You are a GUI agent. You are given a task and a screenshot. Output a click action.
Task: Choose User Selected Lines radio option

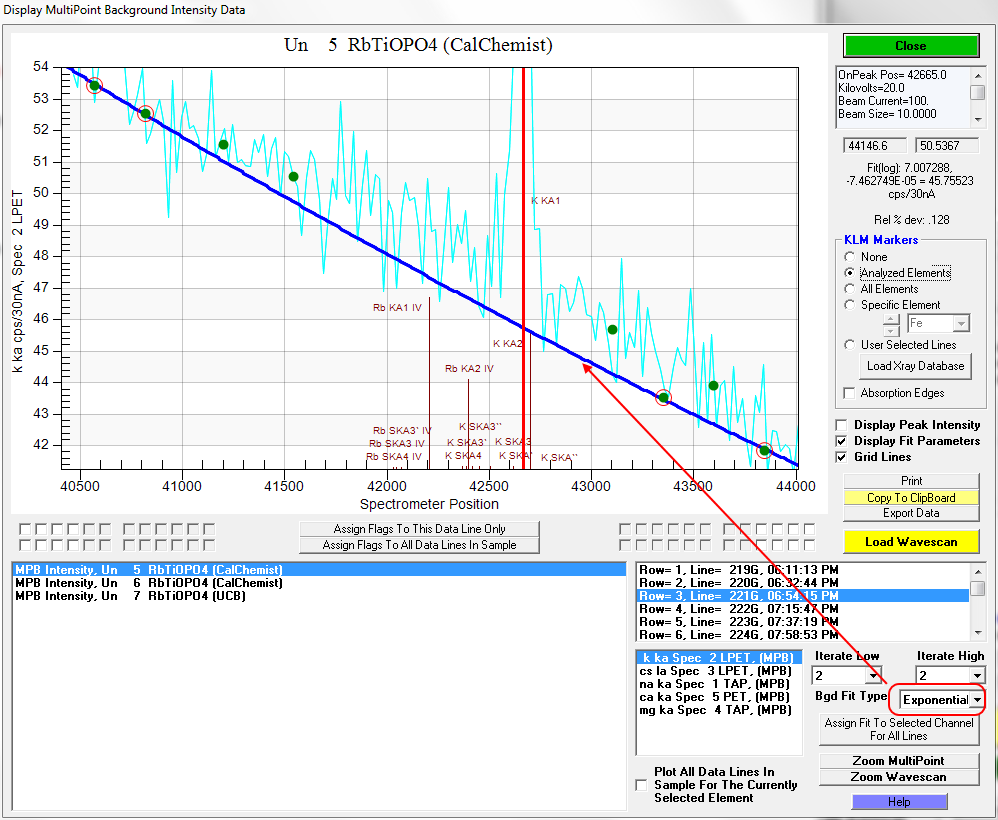coord(850,345)
